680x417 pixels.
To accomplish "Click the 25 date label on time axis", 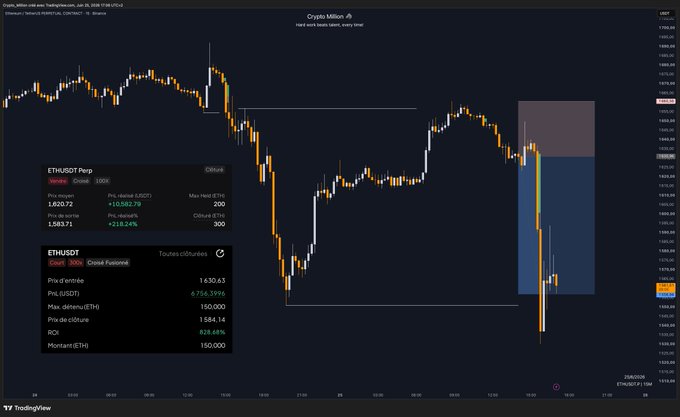I will point(340,395).
